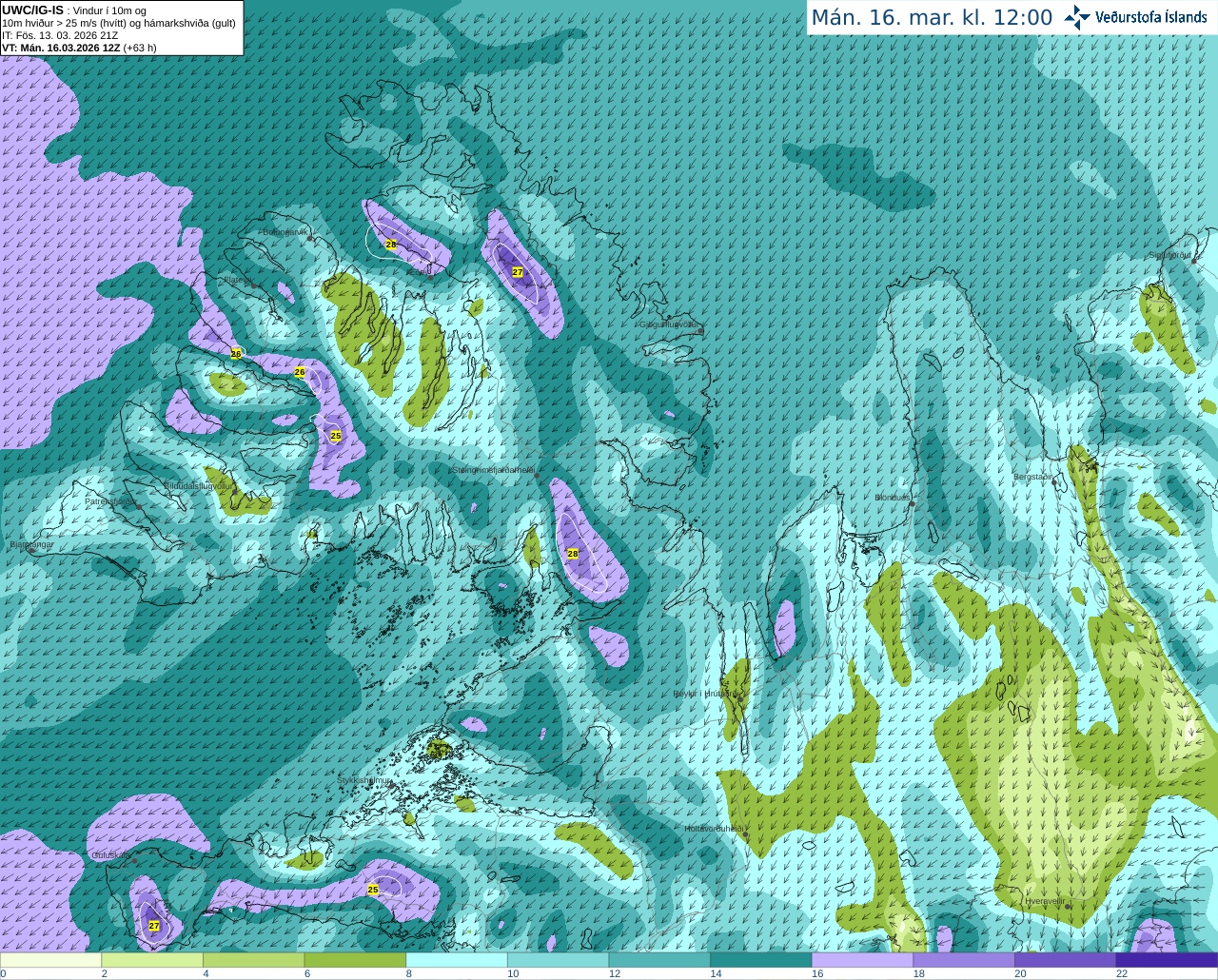The image size is (1218, 980).
Task: Click the Gjögurflugvöllur station label
Action: coord(670,324)
